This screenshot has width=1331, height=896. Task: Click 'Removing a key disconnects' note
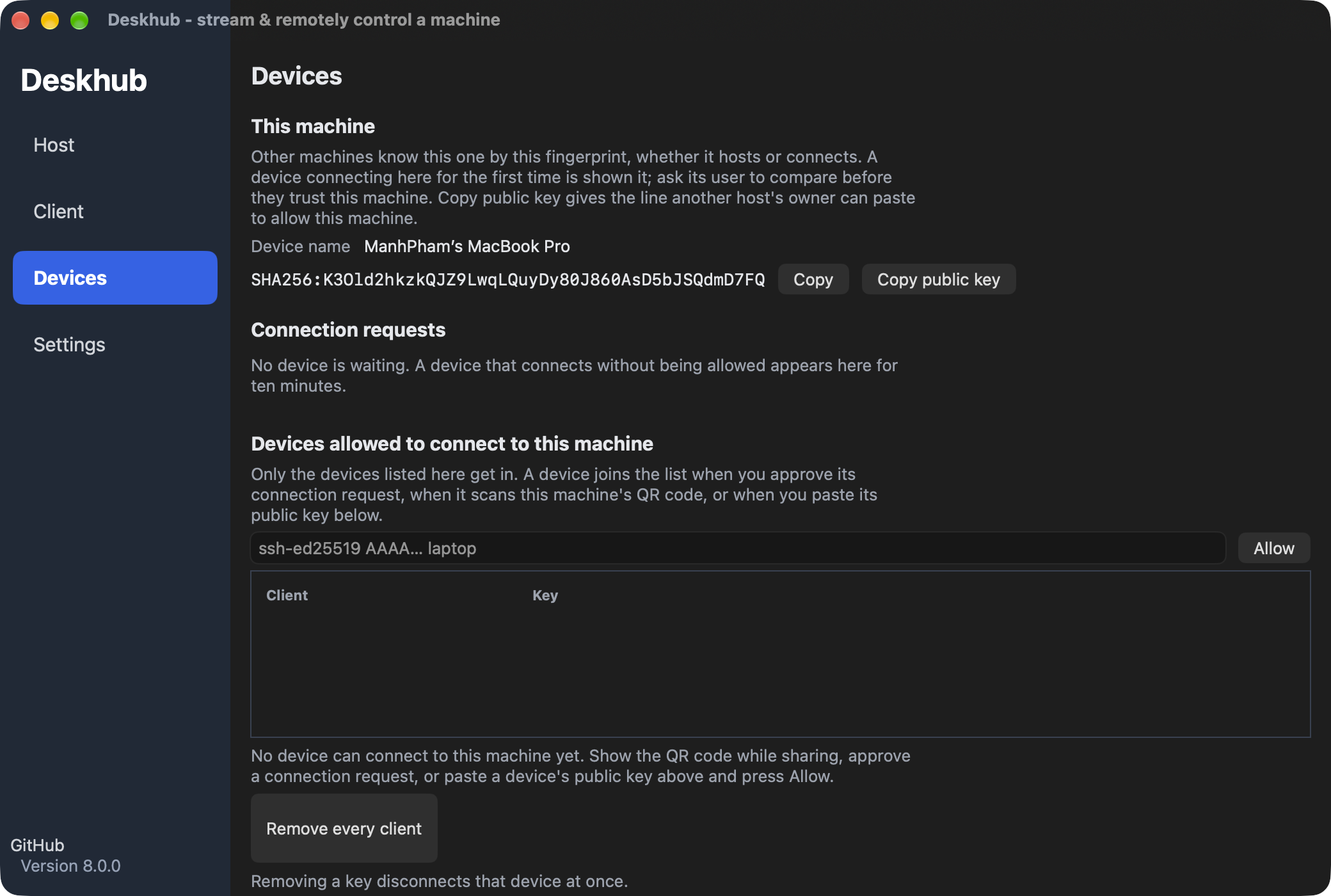pos(439,881)
